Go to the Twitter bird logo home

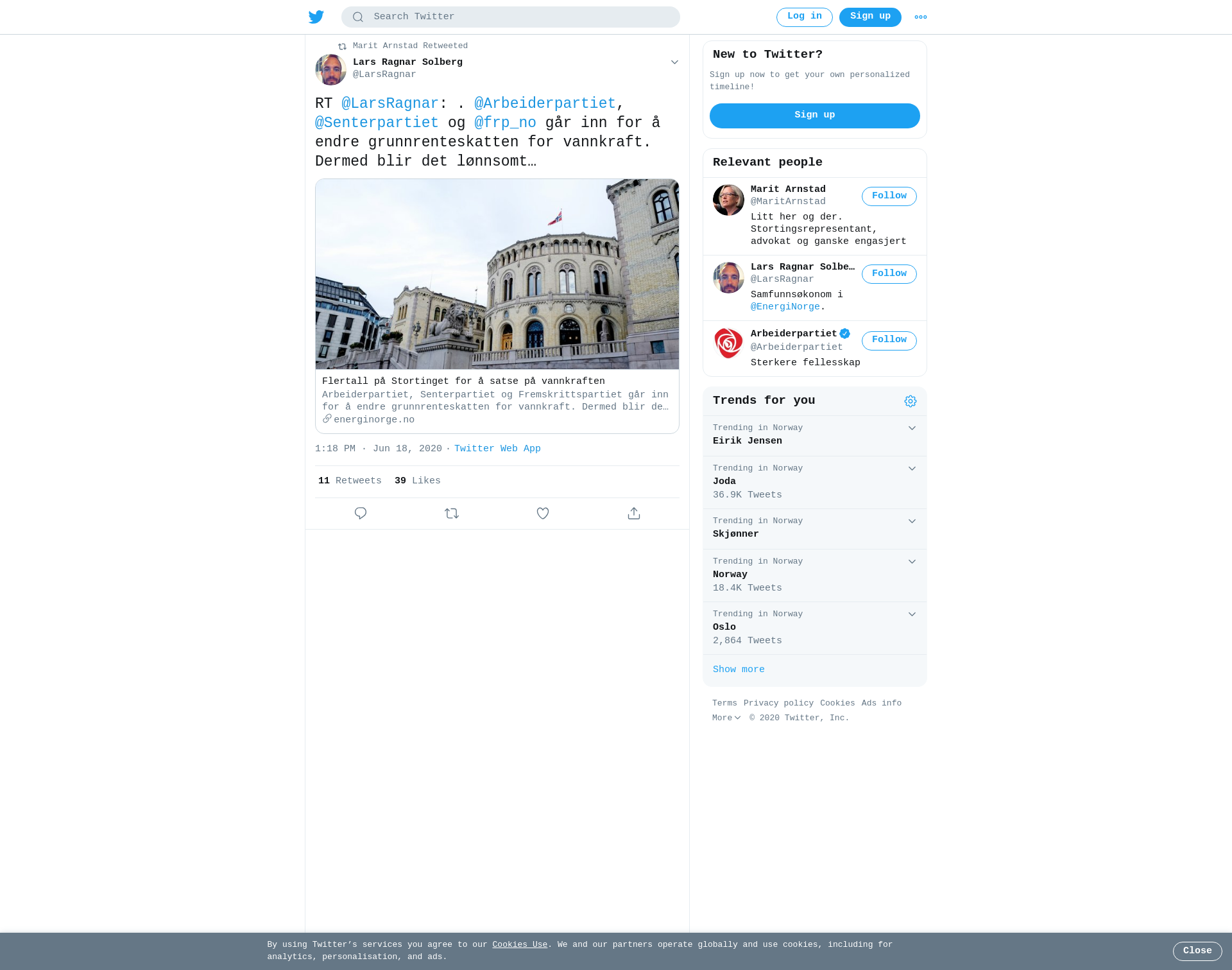point(316,17)
